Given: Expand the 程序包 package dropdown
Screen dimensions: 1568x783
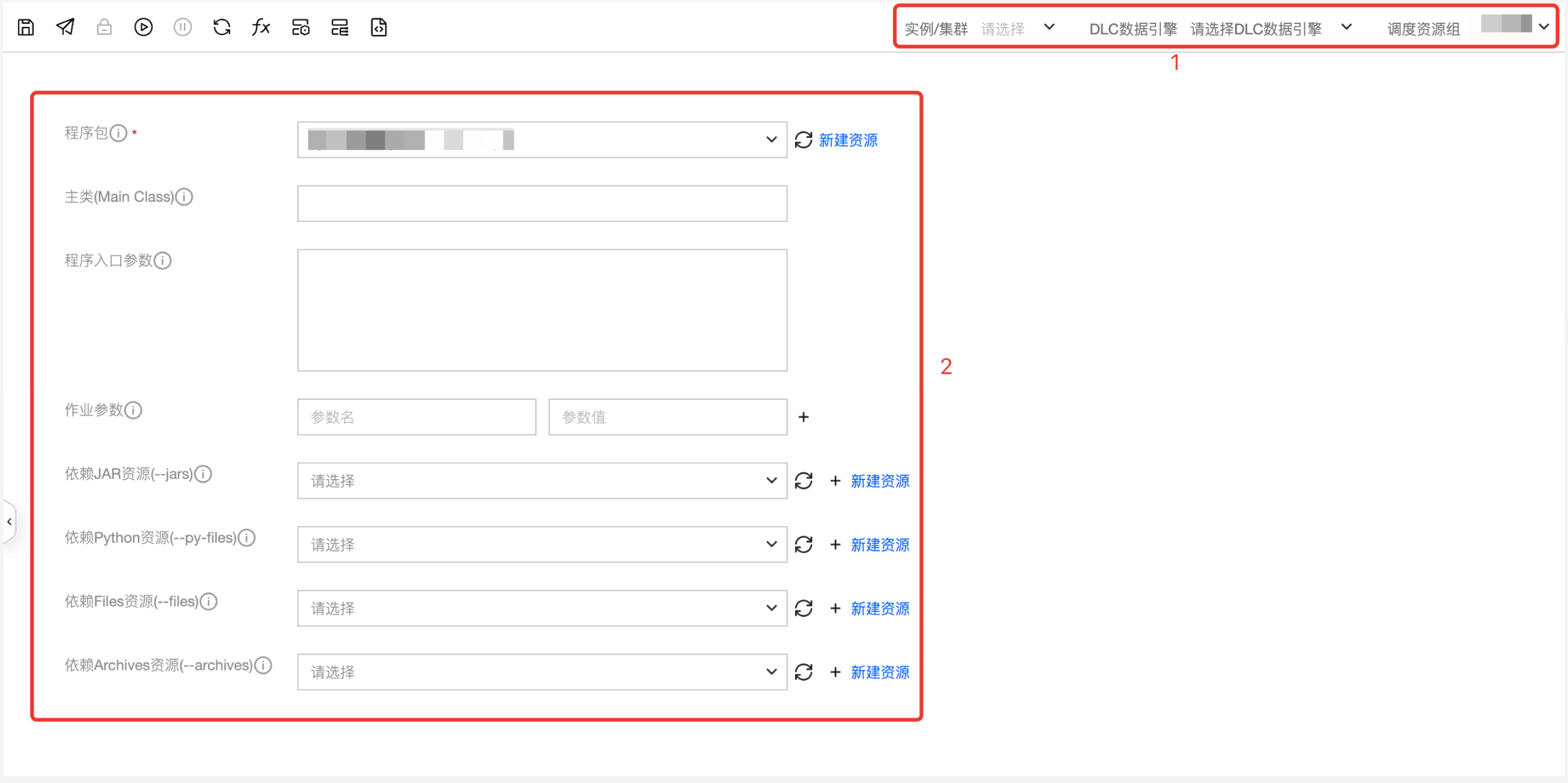Looking at the screenshot, I should coord(542,140).
